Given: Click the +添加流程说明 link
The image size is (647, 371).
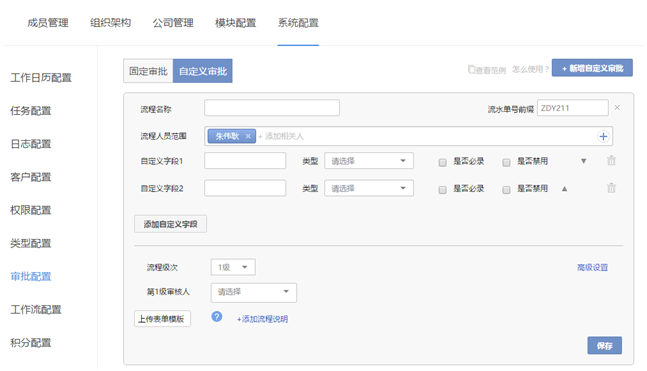Looking at the screenshot, I should 262,319.
